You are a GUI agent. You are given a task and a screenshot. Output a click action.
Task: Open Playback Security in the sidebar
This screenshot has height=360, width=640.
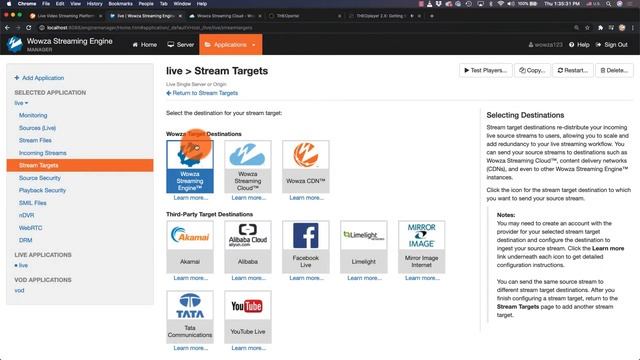(x=42, y=190)
